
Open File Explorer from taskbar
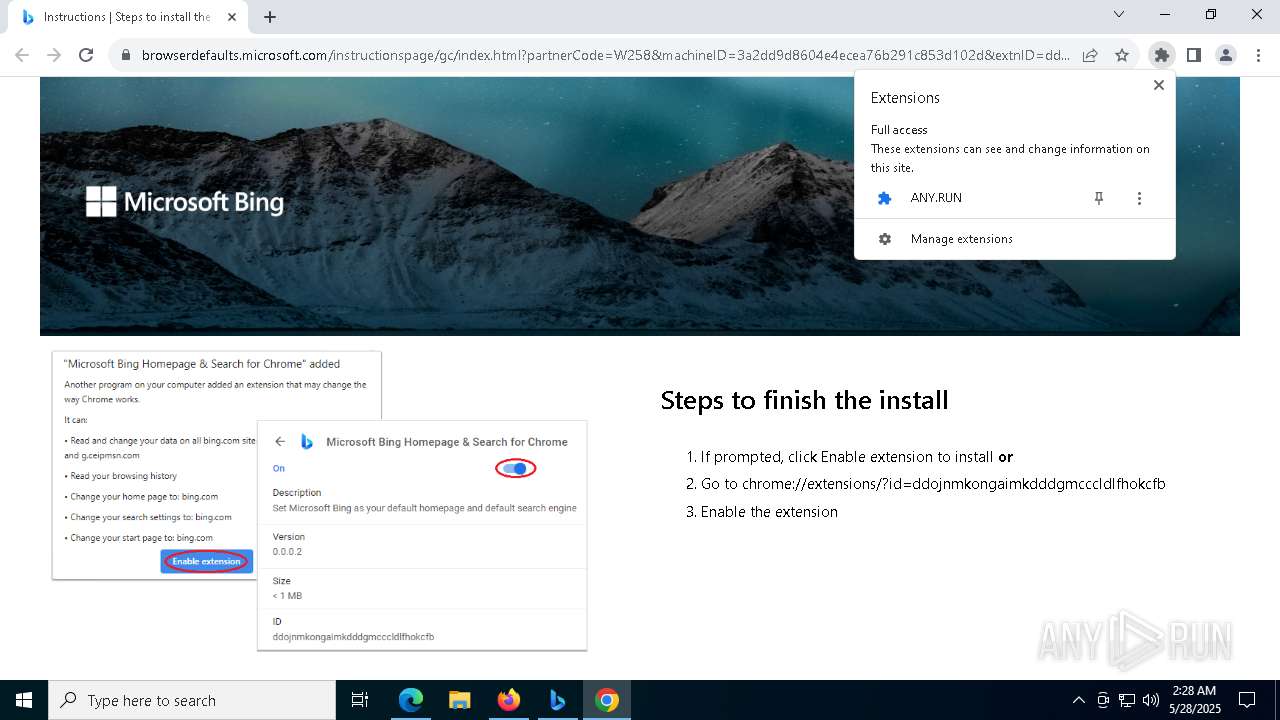coord(460,700)
